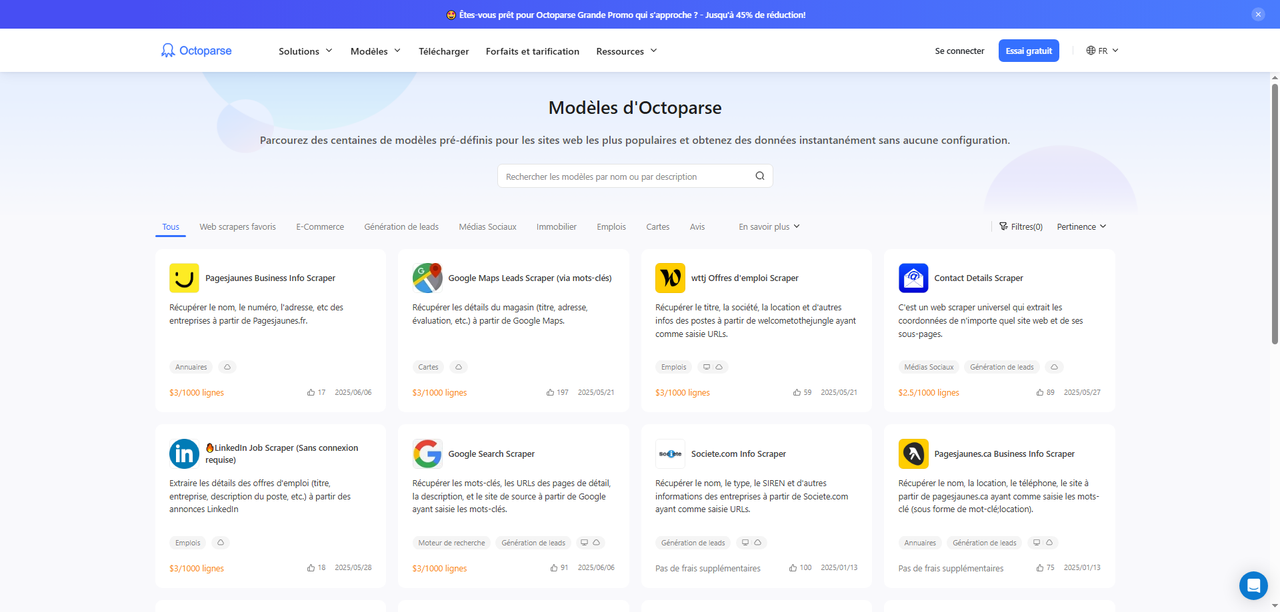
Task: Click Se connecter
Action: click(960, 51)
